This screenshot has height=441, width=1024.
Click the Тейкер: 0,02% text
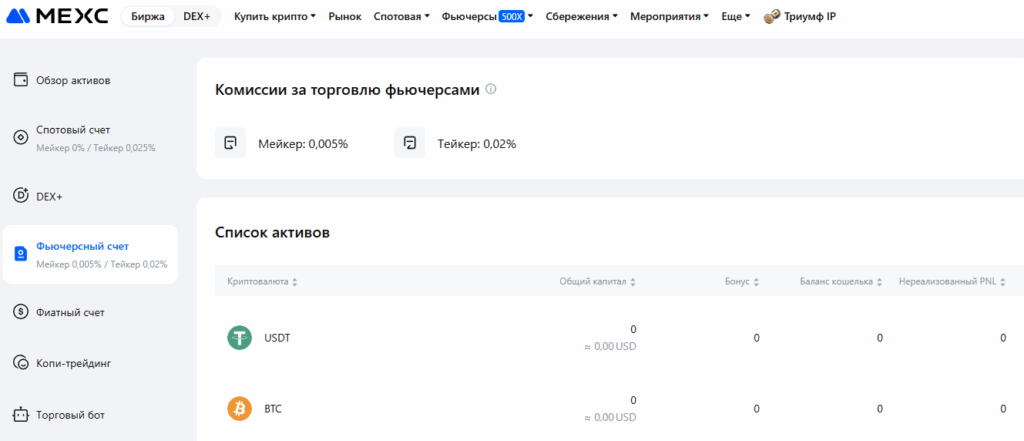click(x=477, y=144)
